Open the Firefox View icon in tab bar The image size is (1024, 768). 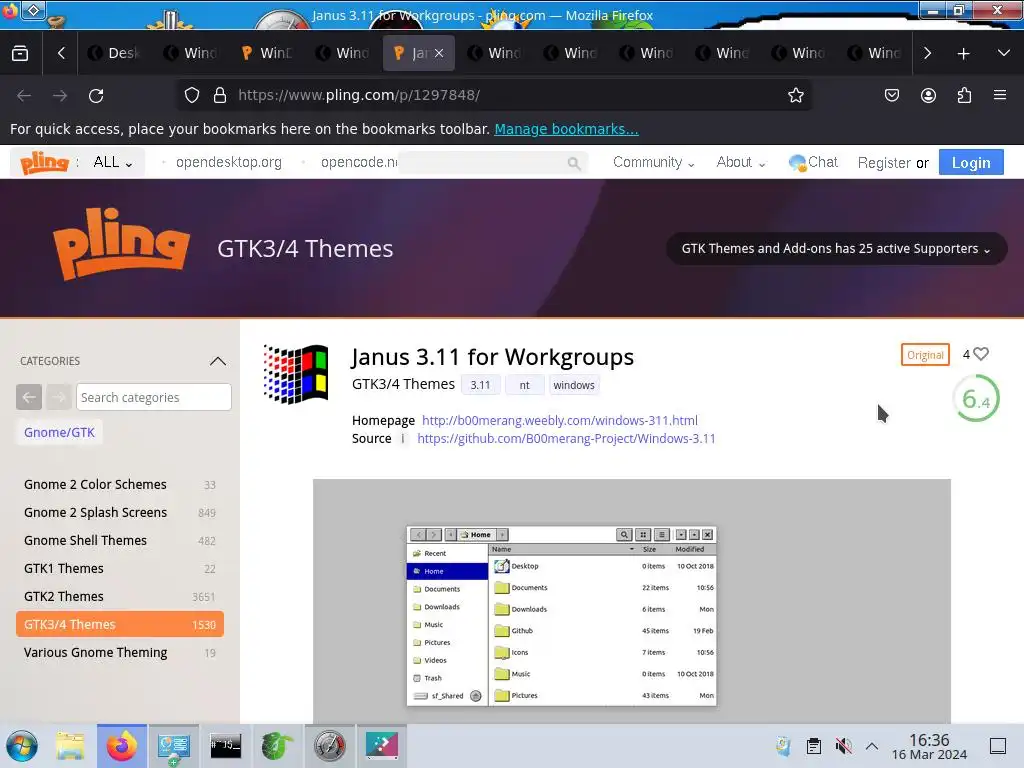(20, 53)
